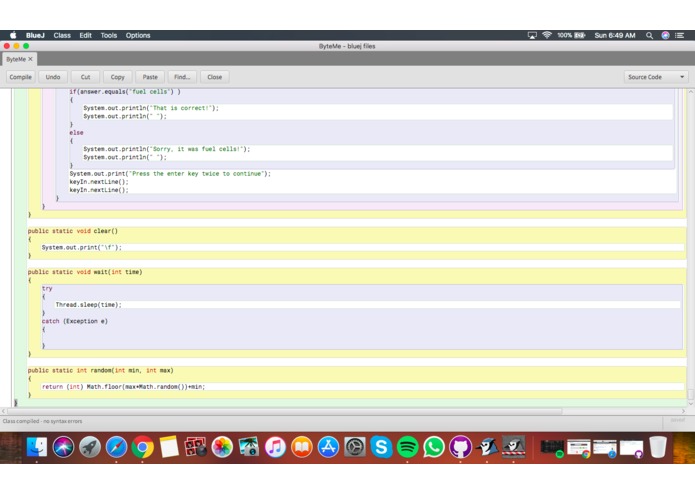
Task: Open the Photos flower icon in dock
Action: [222, 447]
